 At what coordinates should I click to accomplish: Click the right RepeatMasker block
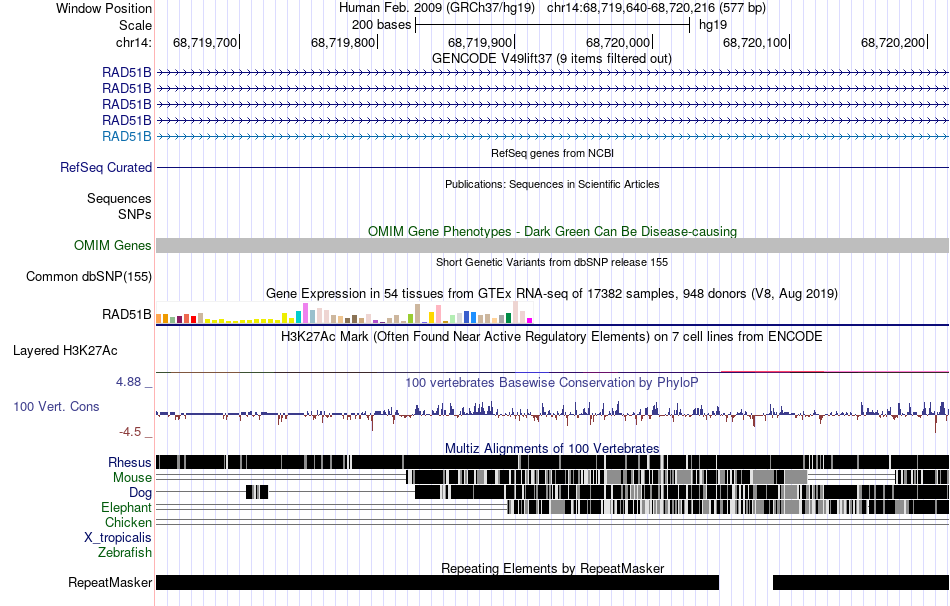tap(861, 582)
